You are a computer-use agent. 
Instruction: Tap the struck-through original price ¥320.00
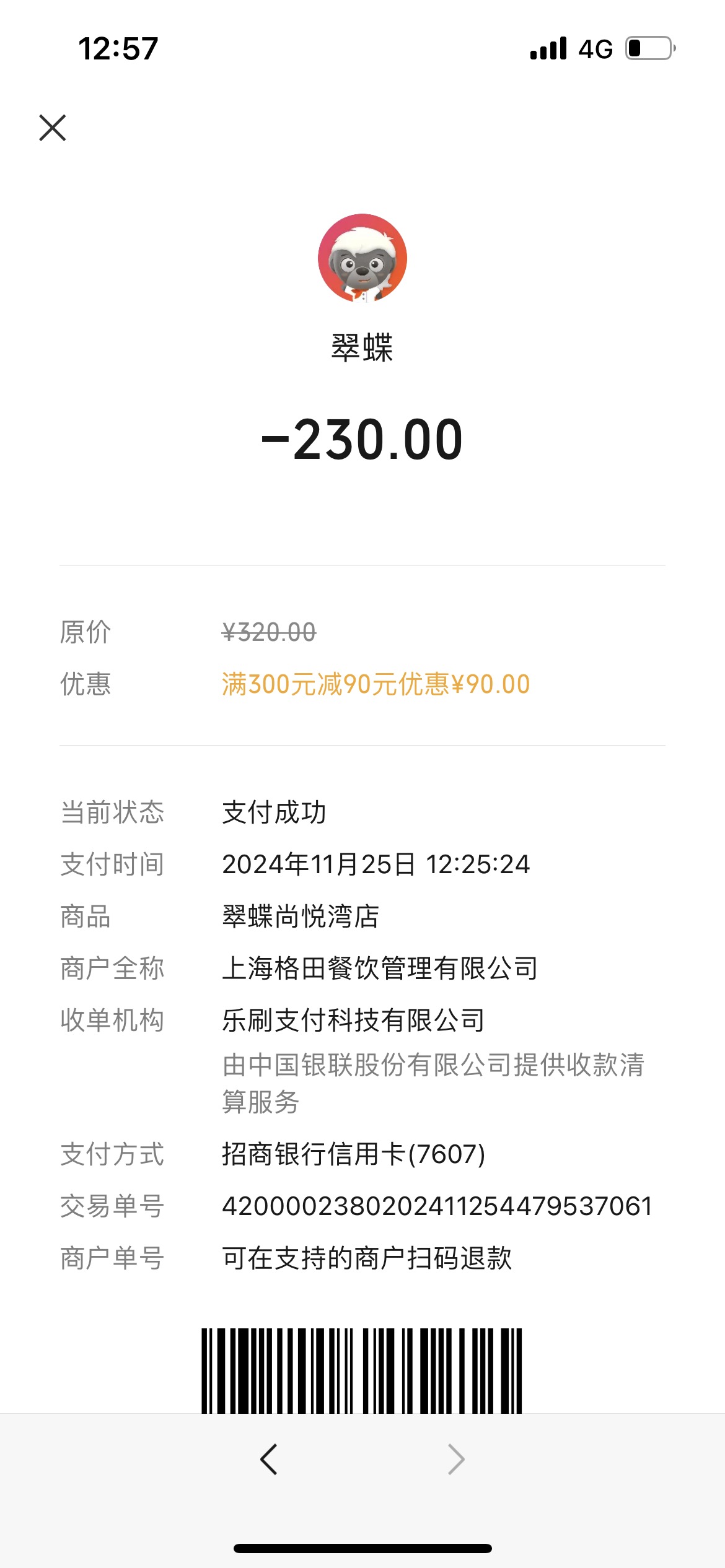(269, 632)
